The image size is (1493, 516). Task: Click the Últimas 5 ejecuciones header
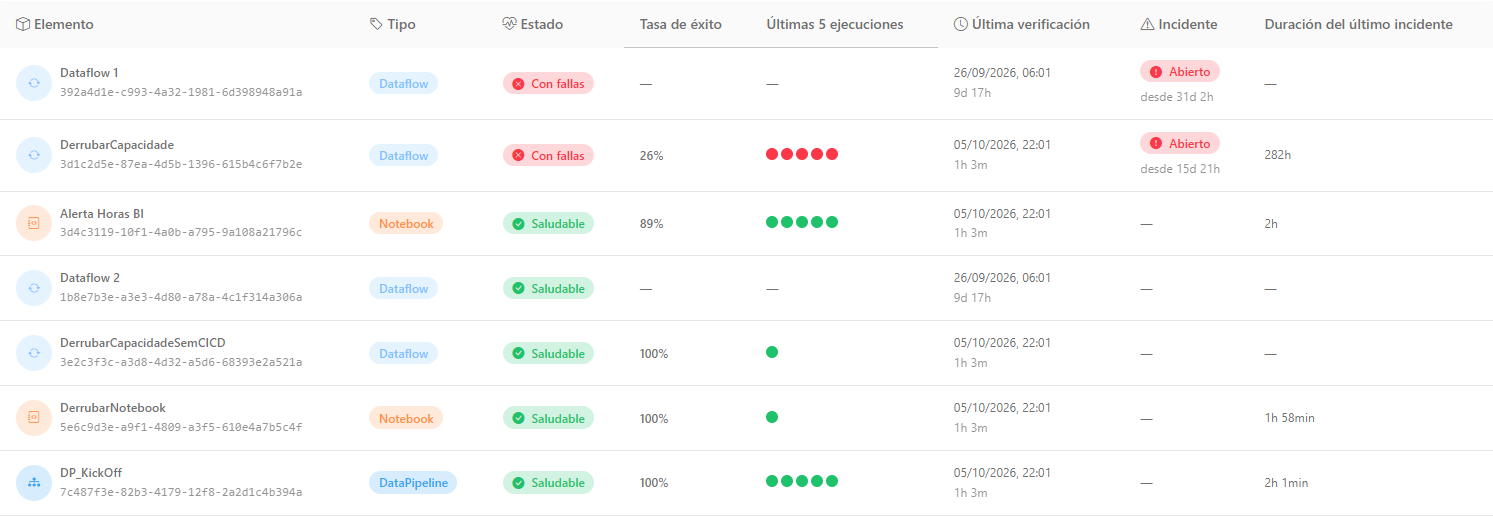[x=835, y=24]
